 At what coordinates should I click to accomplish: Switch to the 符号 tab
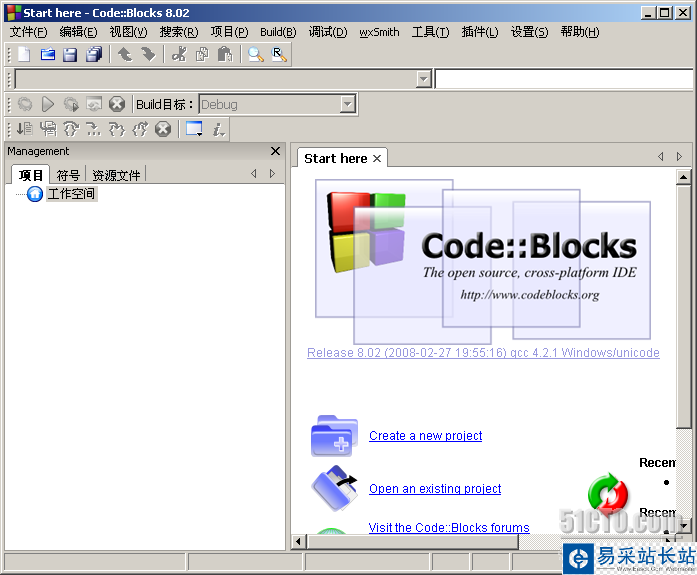click(68, 176)
